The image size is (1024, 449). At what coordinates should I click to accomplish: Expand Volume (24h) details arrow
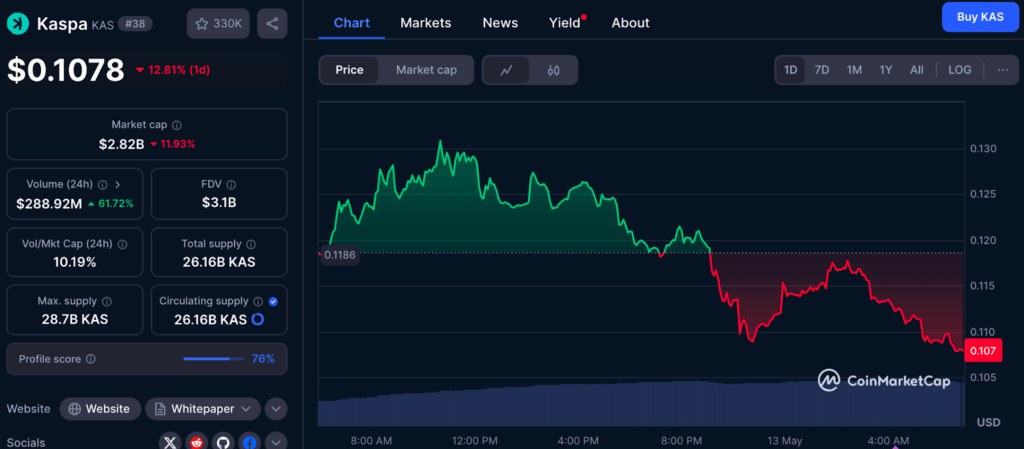pos(118,184)
